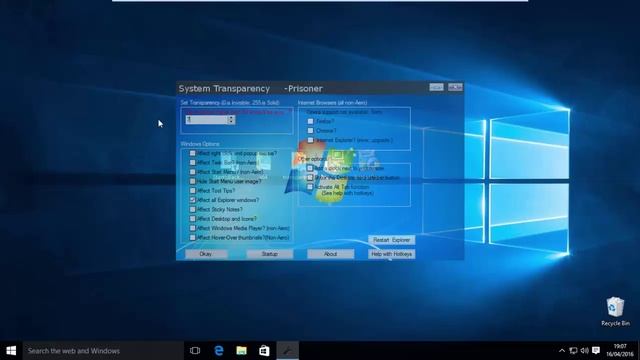Screen dimensions: 640x360
Task: Uncheck Affect all Explorer windows
Action: (193, 200)
